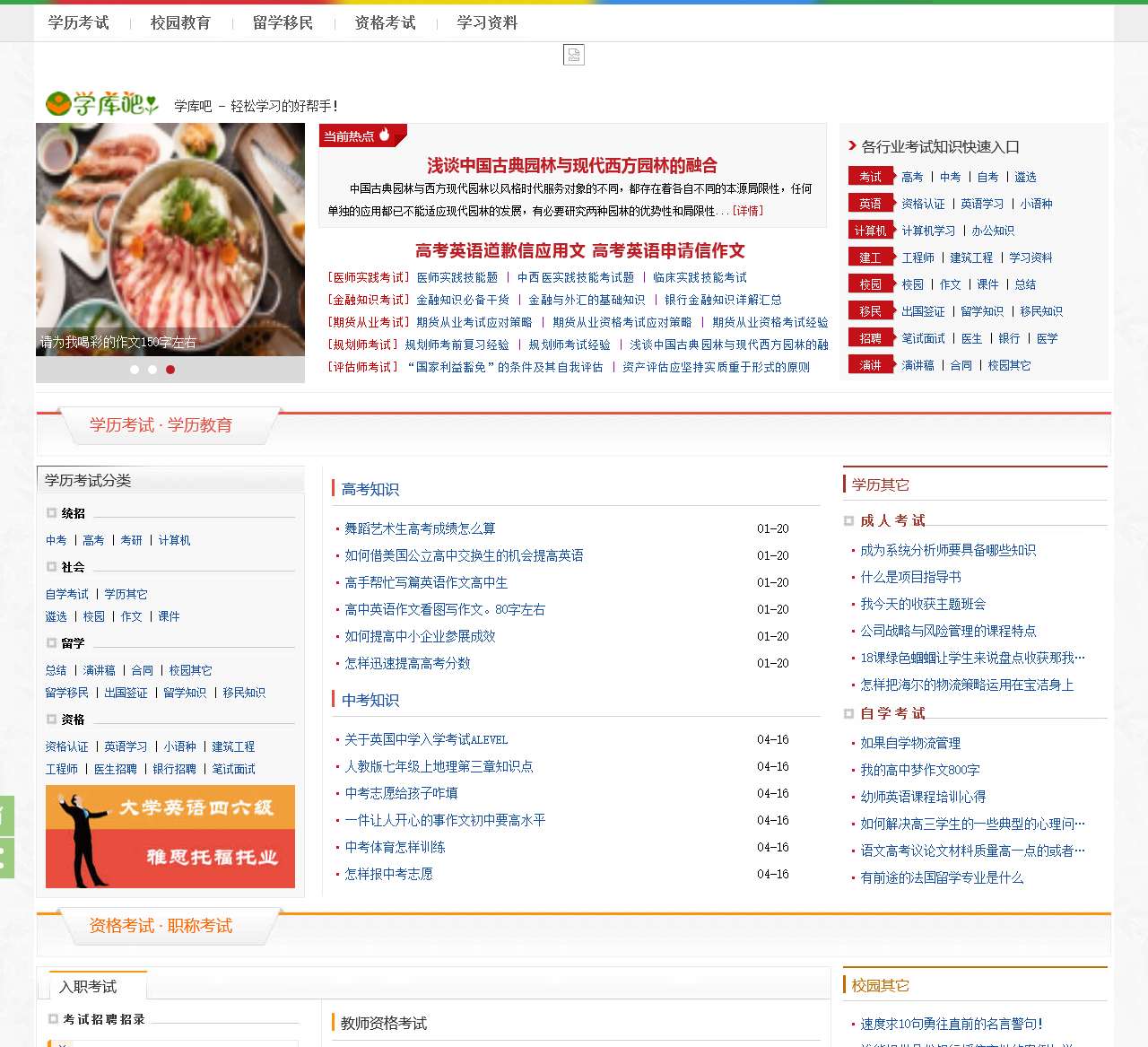
Task: Open article 速度求10句勇往直前的名言警句!
Action: [952, 1024]
